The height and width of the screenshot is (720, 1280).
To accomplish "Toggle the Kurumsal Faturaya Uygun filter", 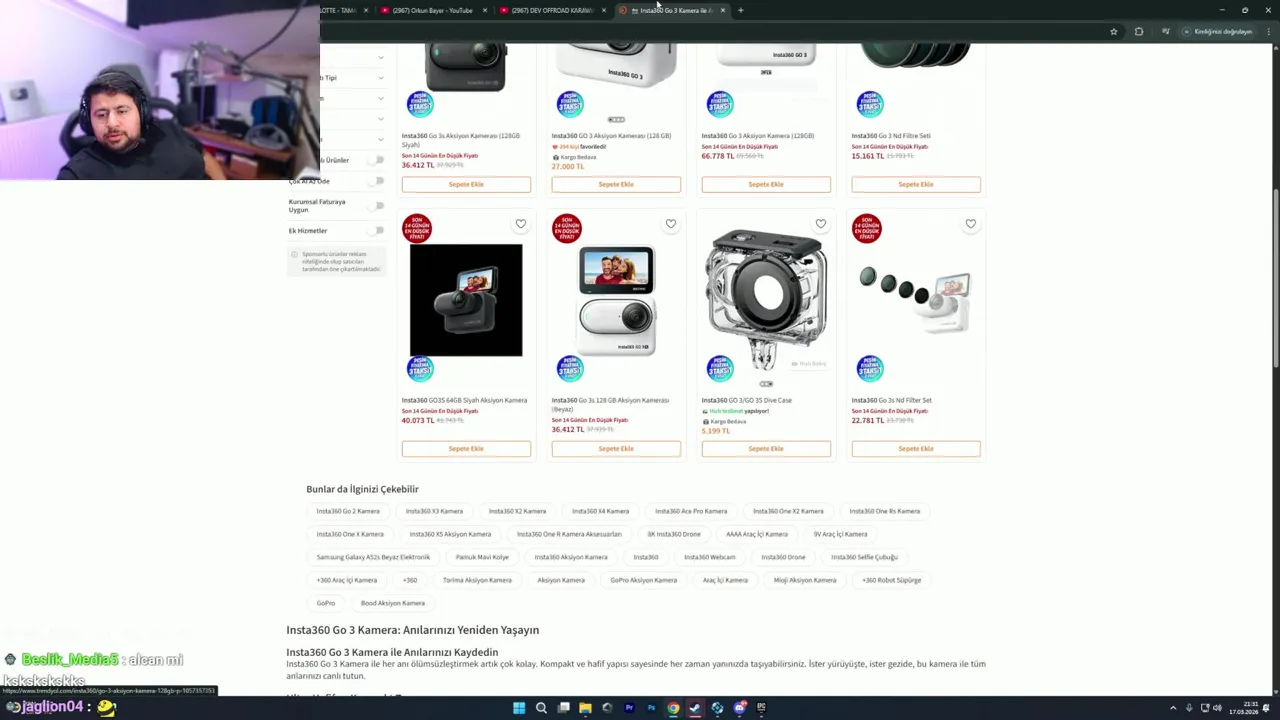I will (377, 205).
